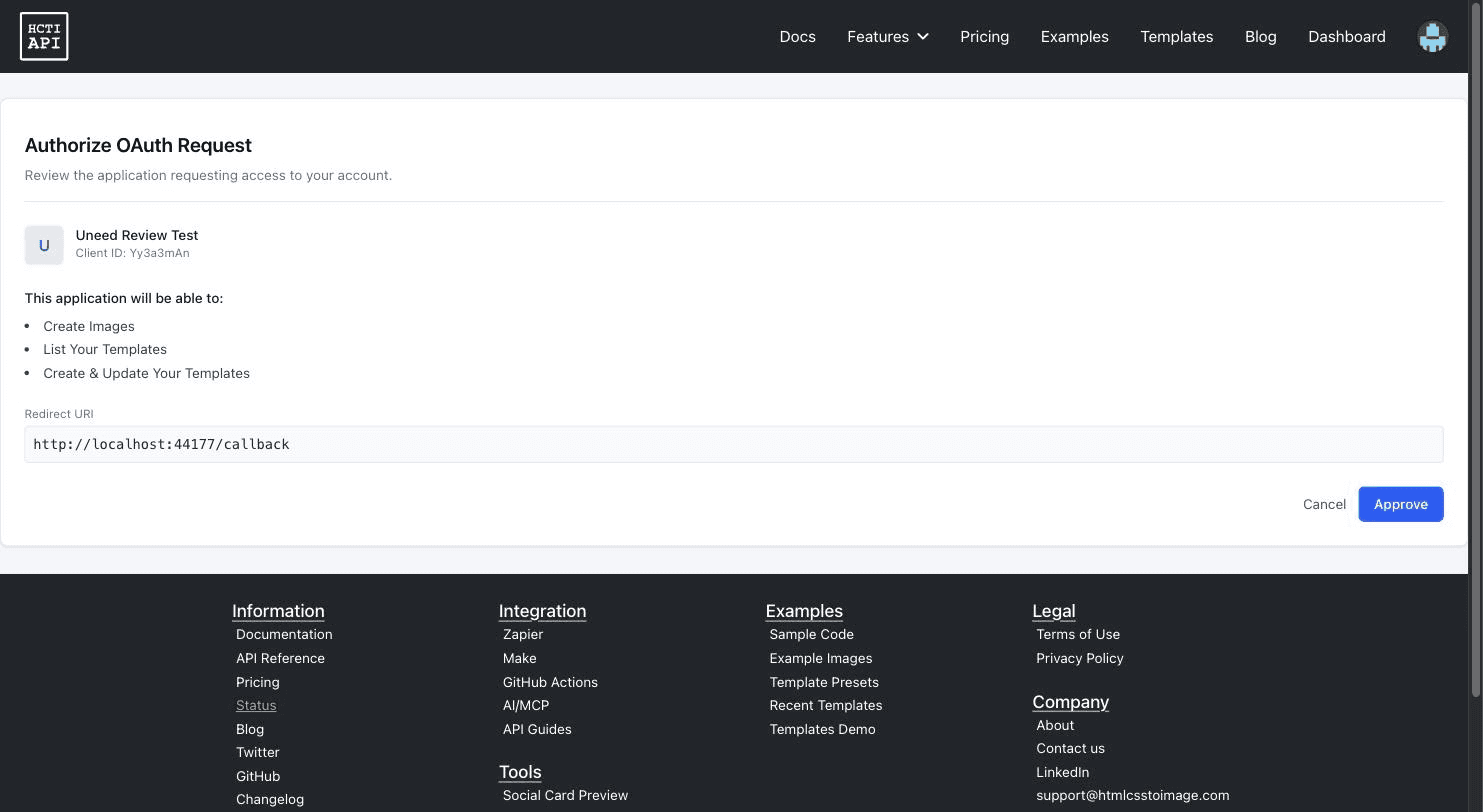Click the Tools footer heading
Viewport: 1483px width, 812px height.
(520, 772)
